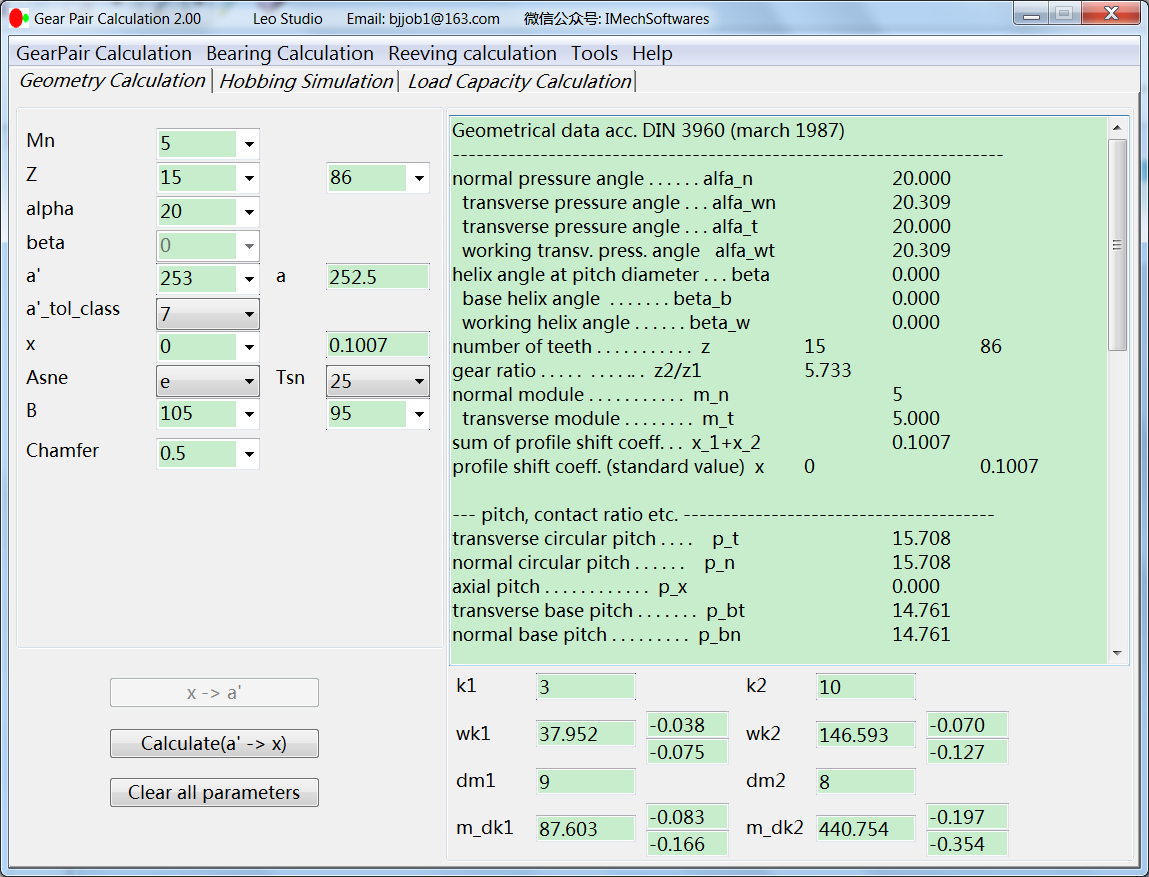Expand the alpha pressure angle dropdown
Image resolution: width=1149 pixels, height=877 pixels.
tap(249, 212)
